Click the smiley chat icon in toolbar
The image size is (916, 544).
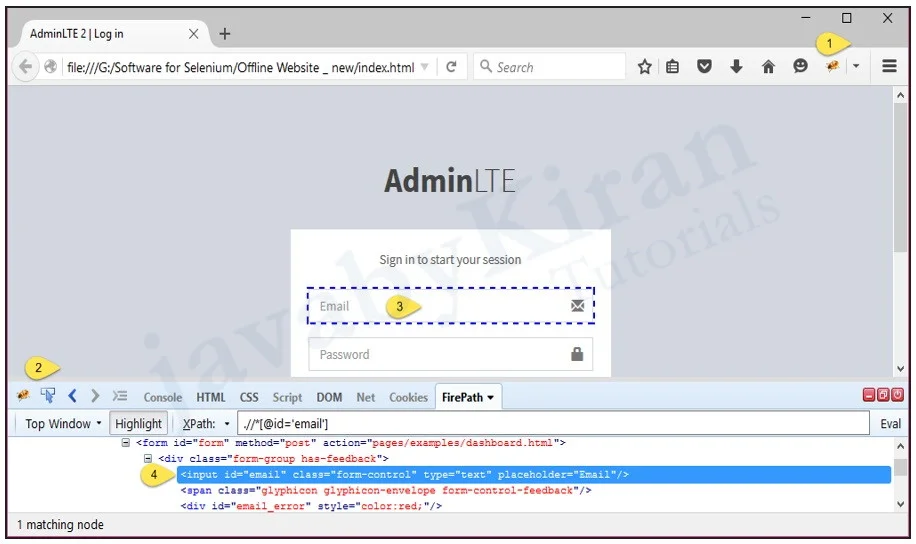pyautogui.click(x=800, y=66)
